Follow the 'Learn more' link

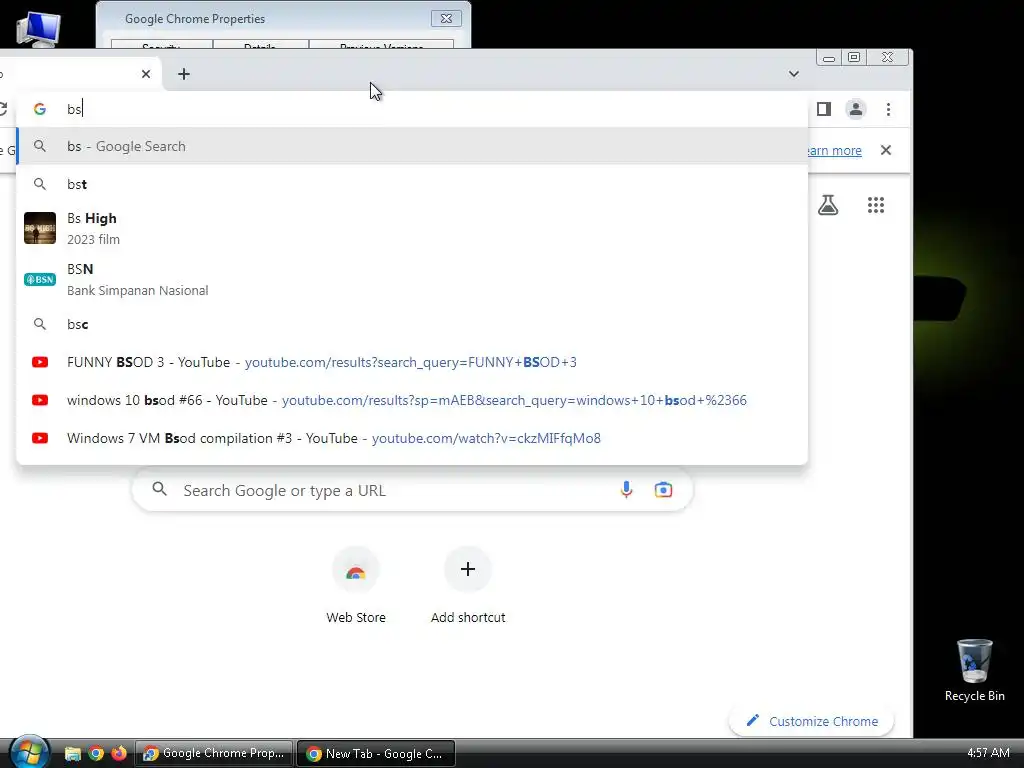[834, 151]
